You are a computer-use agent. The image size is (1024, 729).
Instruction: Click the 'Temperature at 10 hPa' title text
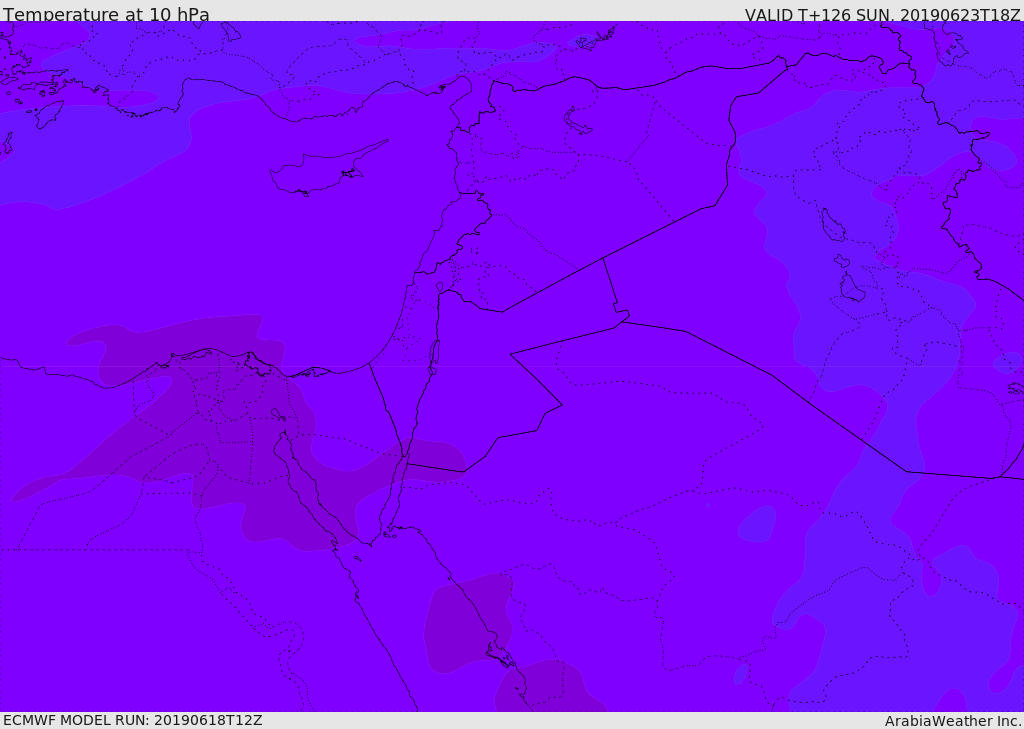pyautogui.click(x=106, y=14)
